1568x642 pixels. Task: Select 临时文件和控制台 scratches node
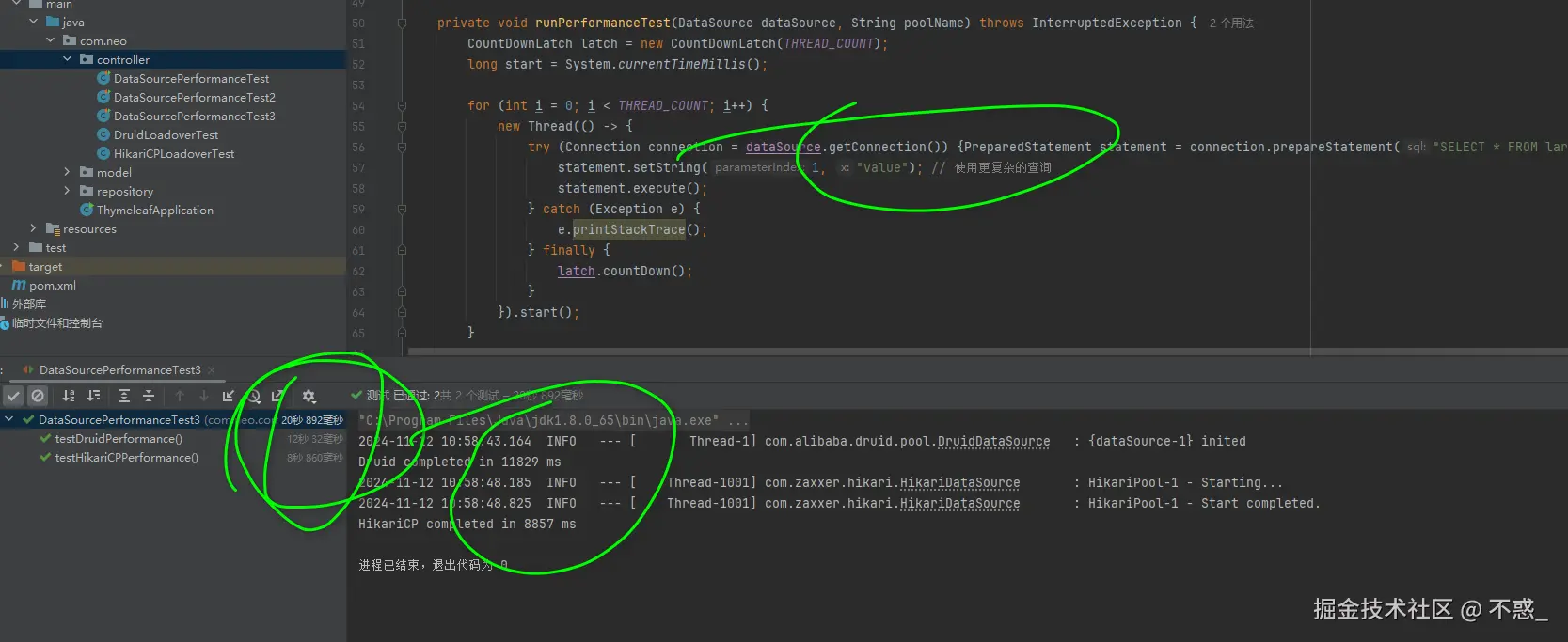pyautogui.click(x=56, y=322)
